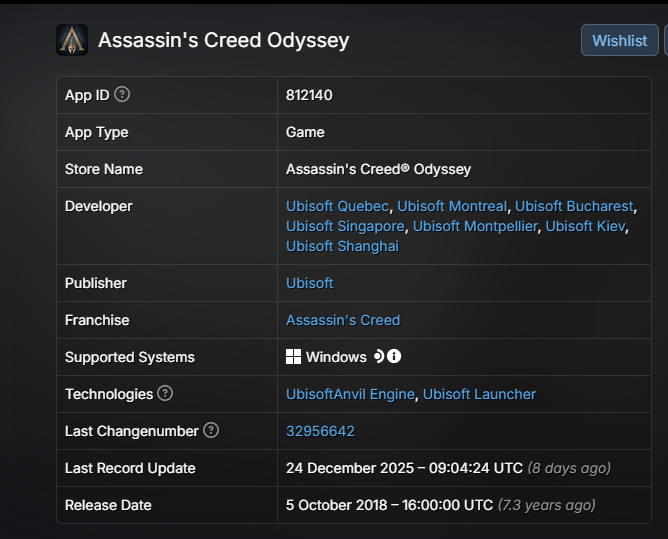Click the Assassin's Creed Odyssey game icon
This screenshot has width=668, height=539.
click(72, 40)
